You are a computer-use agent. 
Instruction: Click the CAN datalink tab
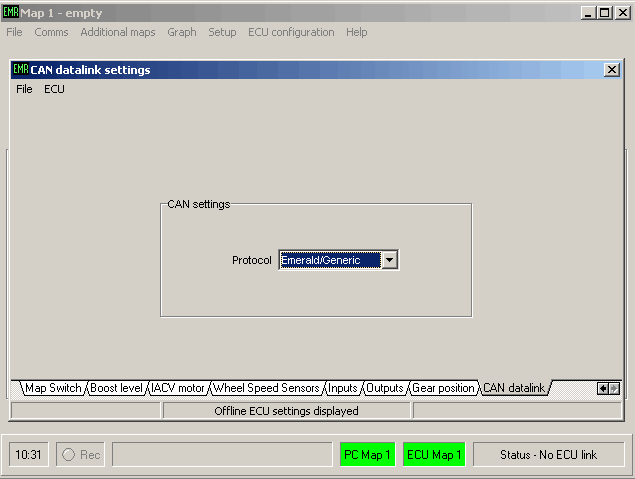(514, 388)
